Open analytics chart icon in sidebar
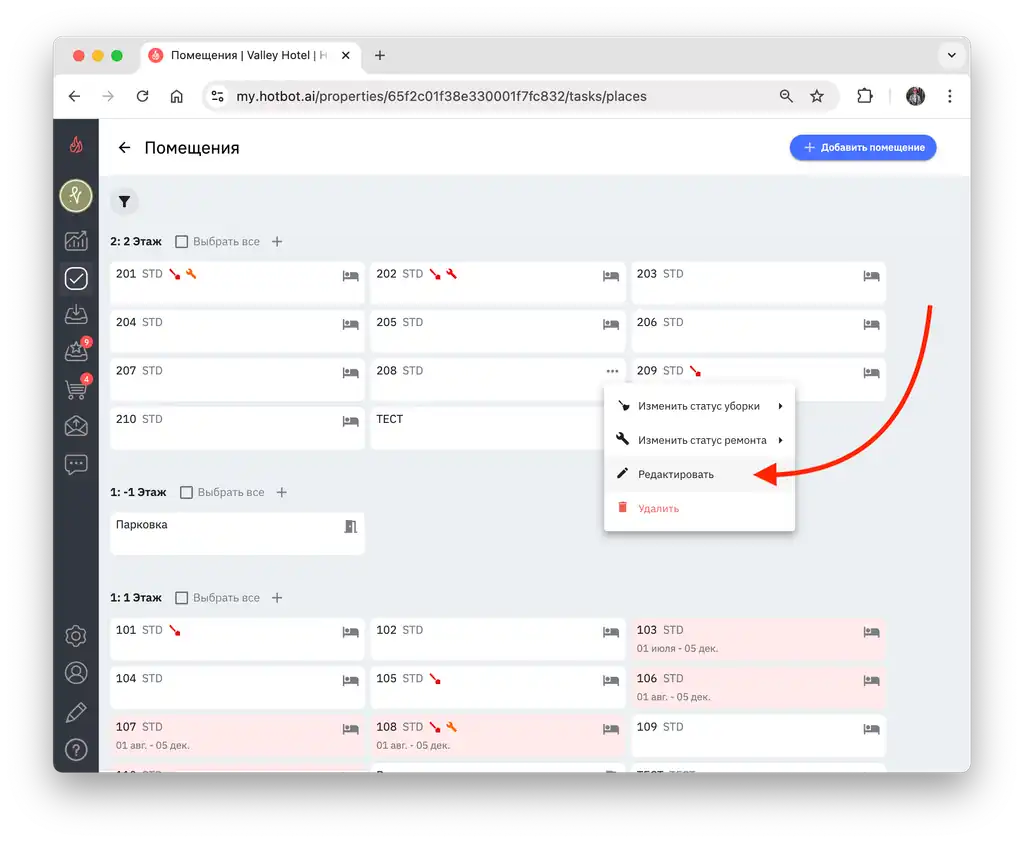 pos(76,240)
